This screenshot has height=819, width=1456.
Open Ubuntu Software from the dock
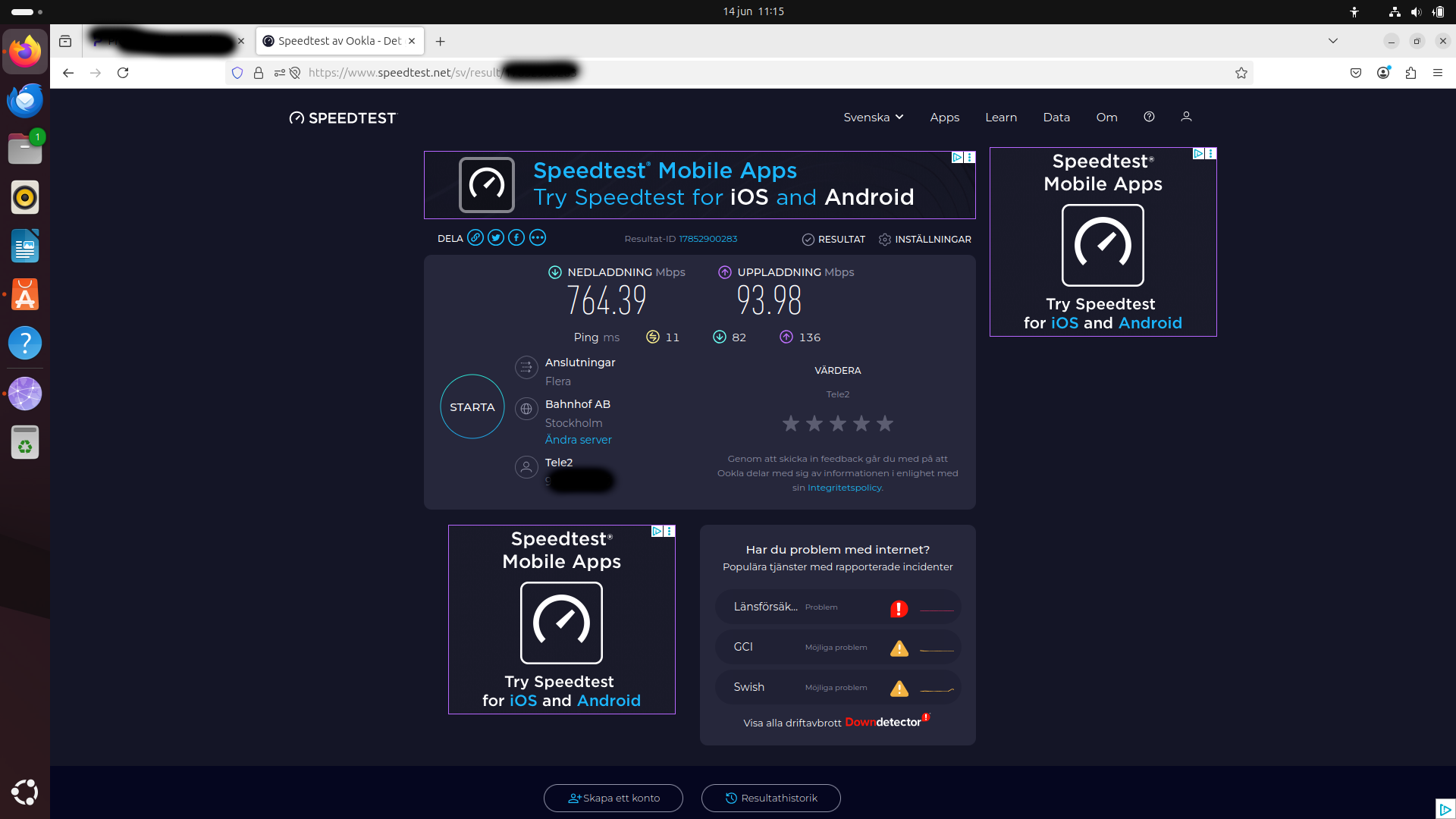25,294
